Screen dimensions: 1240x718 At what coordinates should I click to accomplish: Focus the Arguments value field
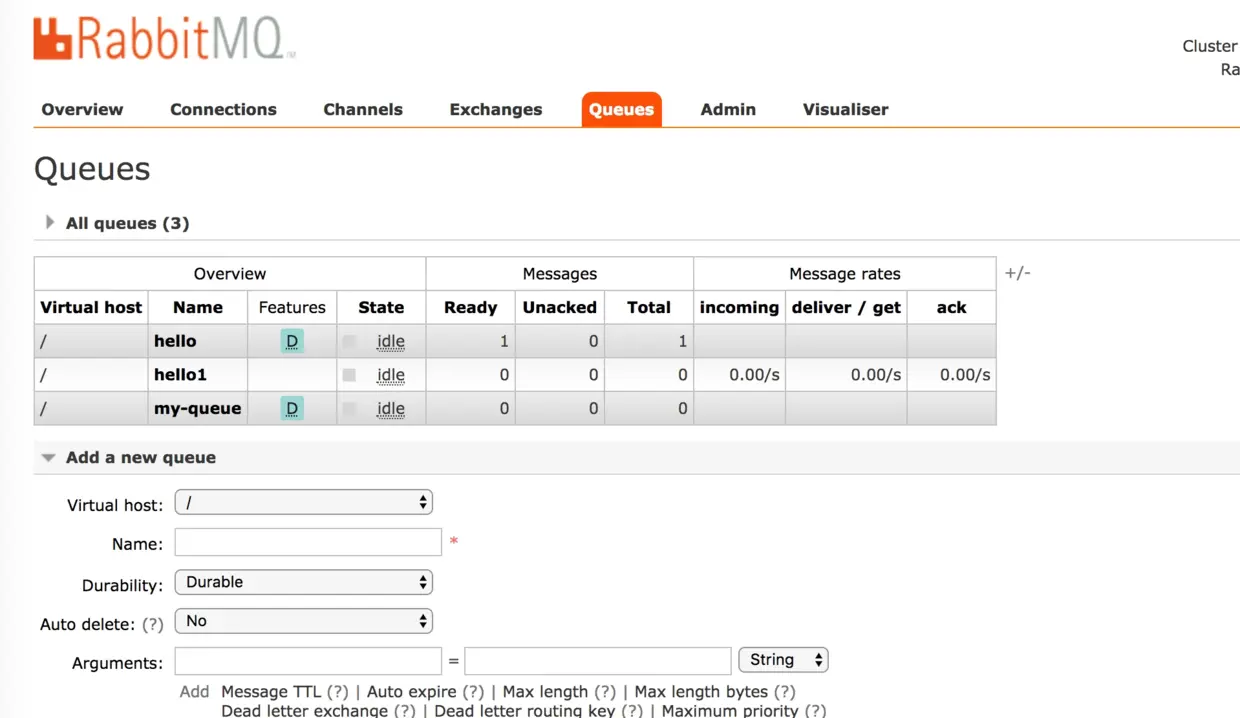pos(598,660)
